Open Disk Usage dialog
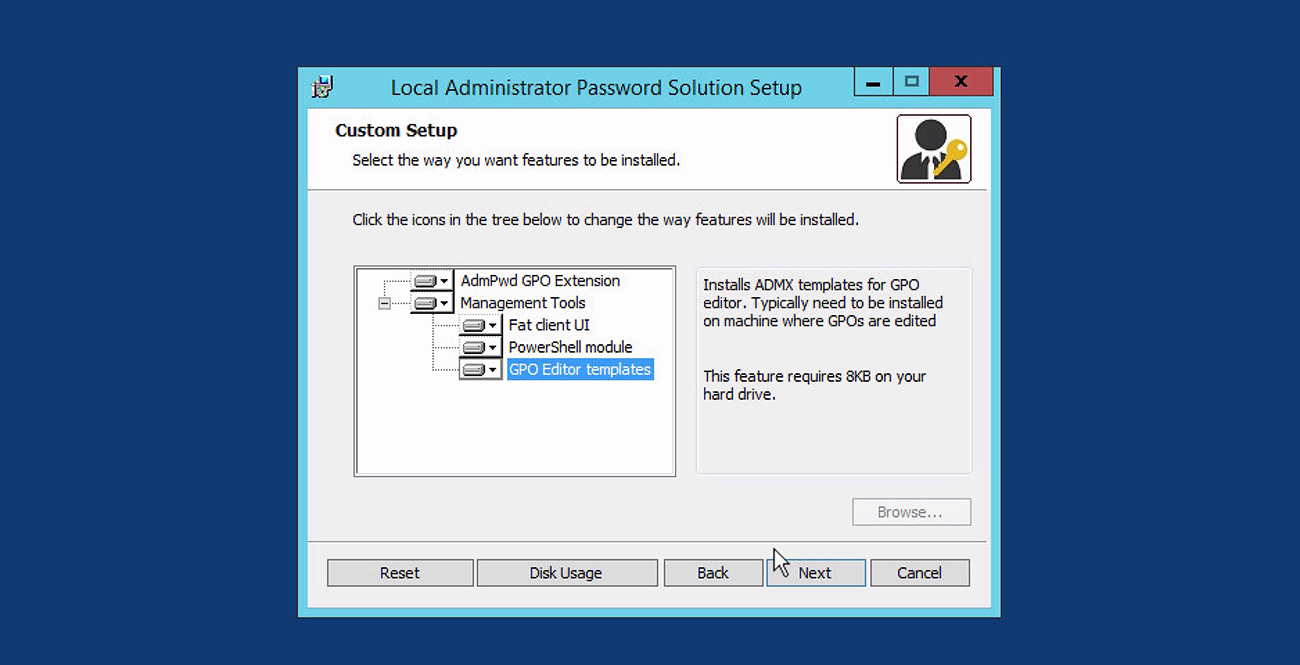The width and height of the screenshot is (1300, 665). 566,573
